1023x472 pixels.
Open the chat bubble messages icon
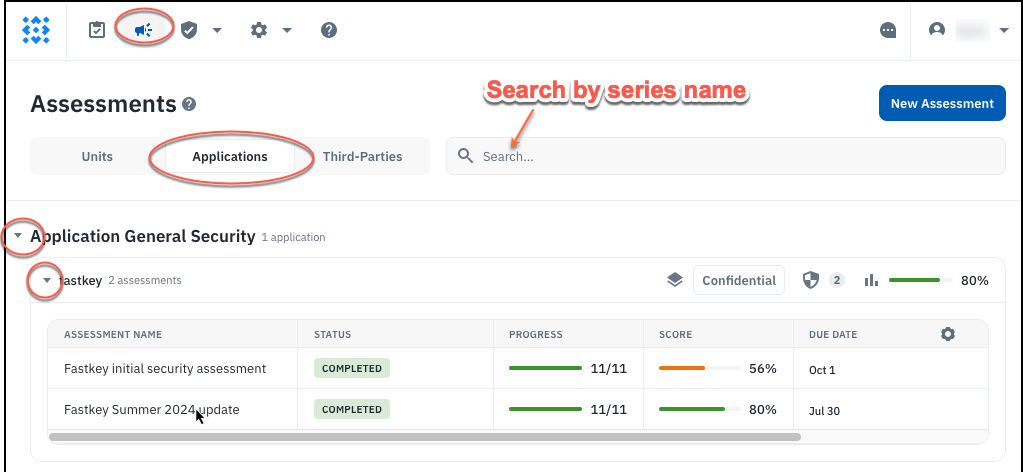coord(887,30)
